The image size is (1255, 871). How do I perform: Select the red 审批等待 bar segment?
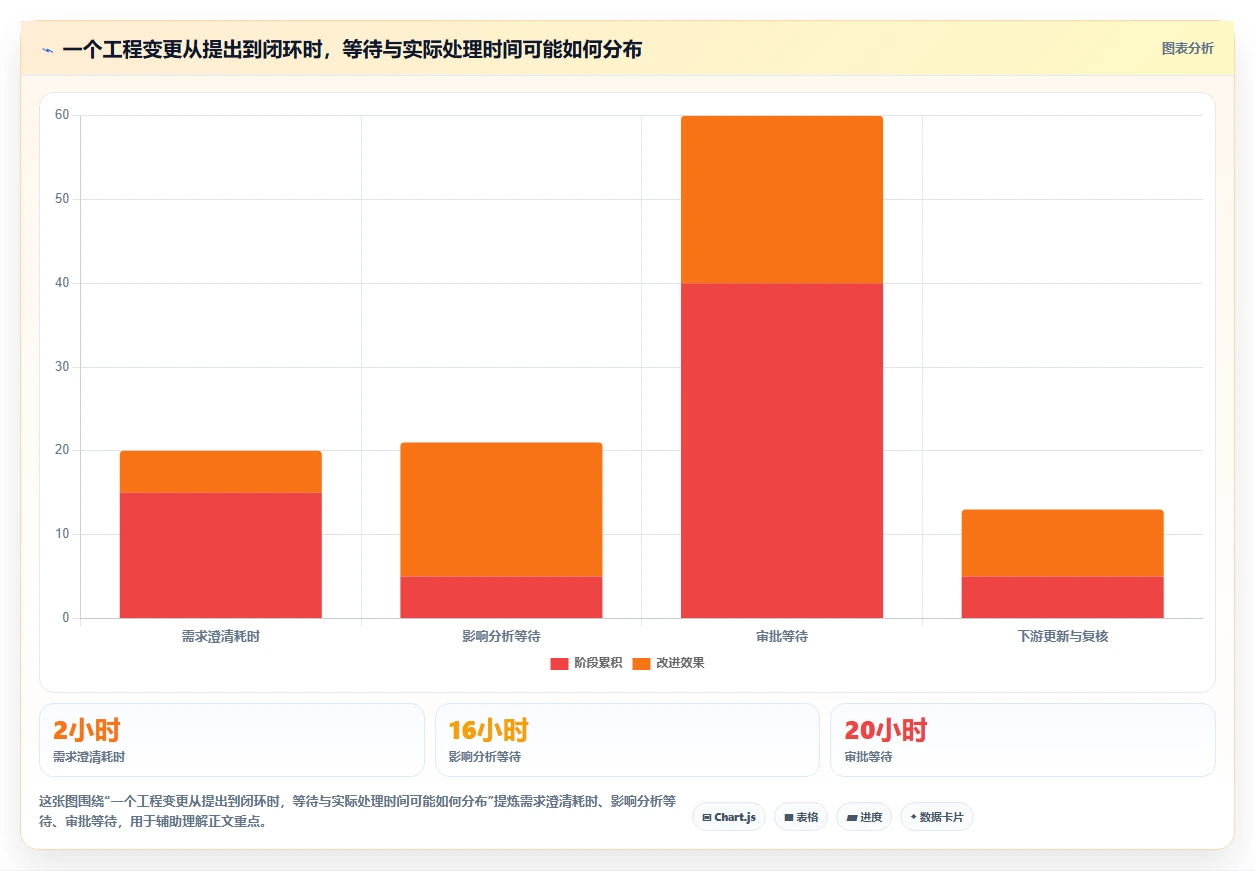pyautogui.click(x=782, y=450)
